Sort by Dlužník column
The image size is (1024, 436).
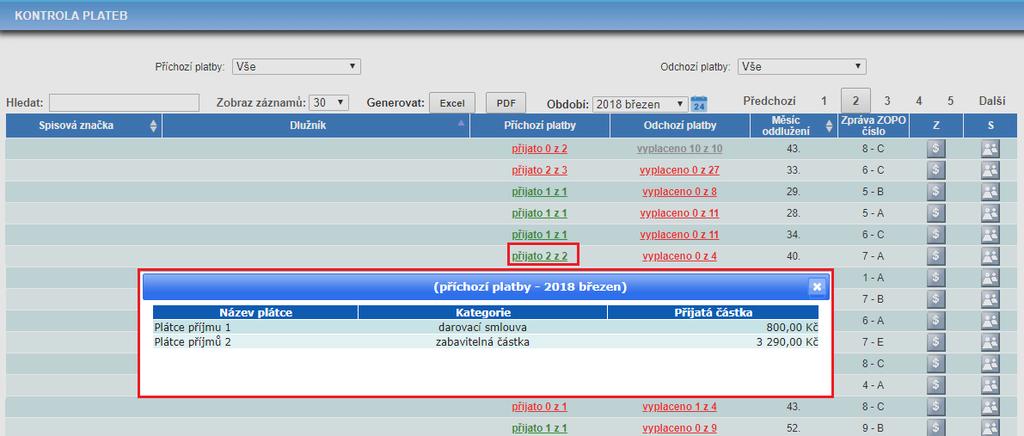pyautogui.click(x=316, y=126)
